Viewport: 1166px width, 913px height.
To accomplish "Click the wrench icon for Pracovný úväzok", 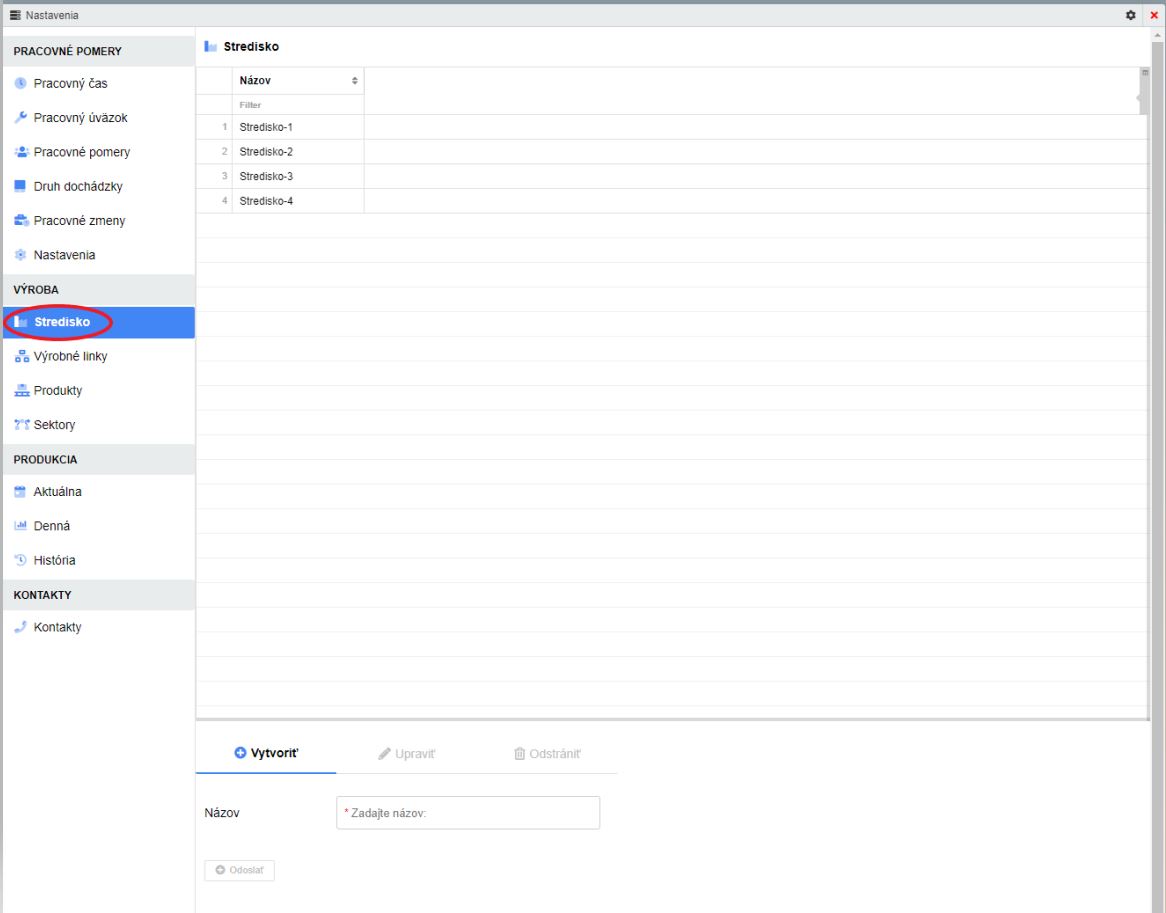I will pyautogui.click(x=20, y=118).
